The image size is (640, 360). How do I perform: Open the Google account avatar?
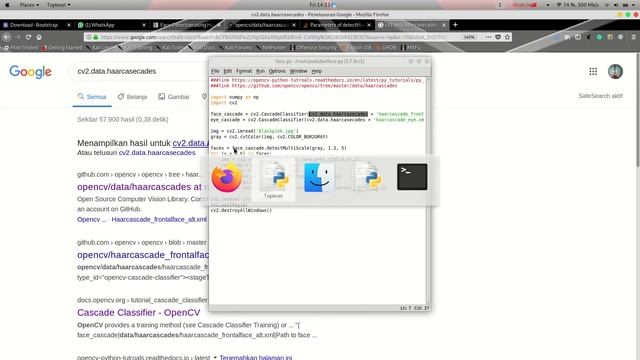[615, 71]
